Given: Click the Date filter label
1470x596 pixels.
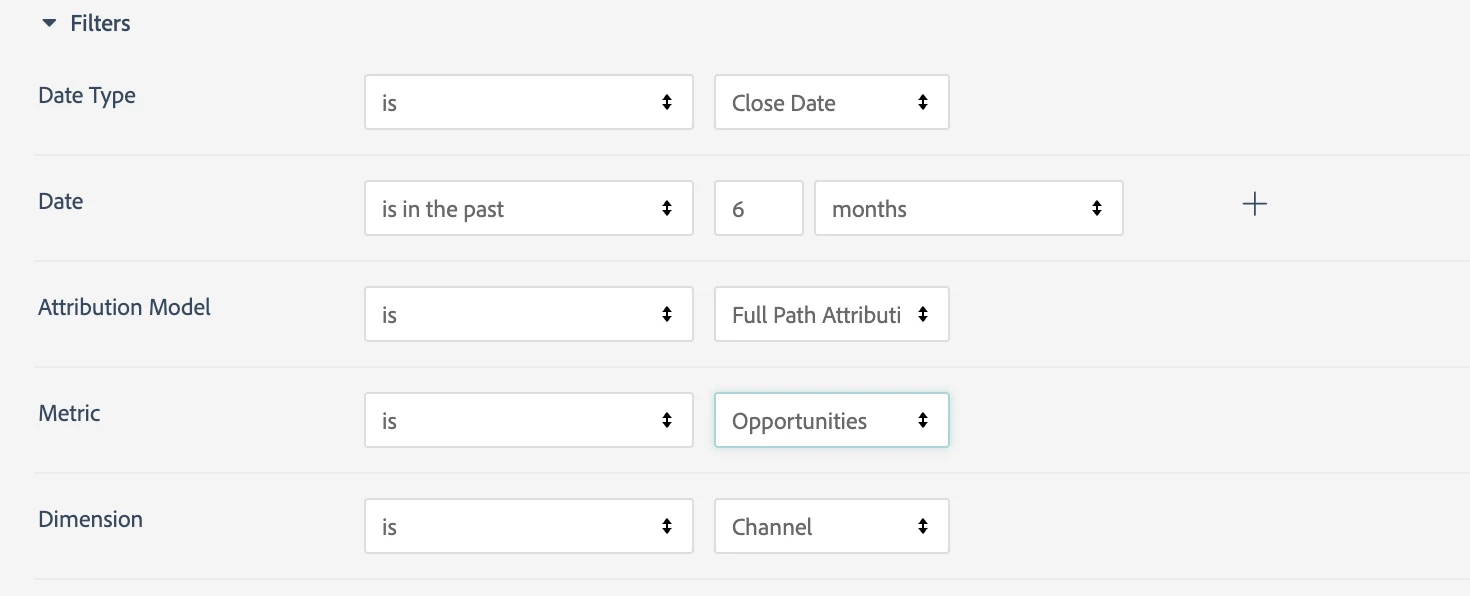Looking at the screenshot, I should pos(60,201).
